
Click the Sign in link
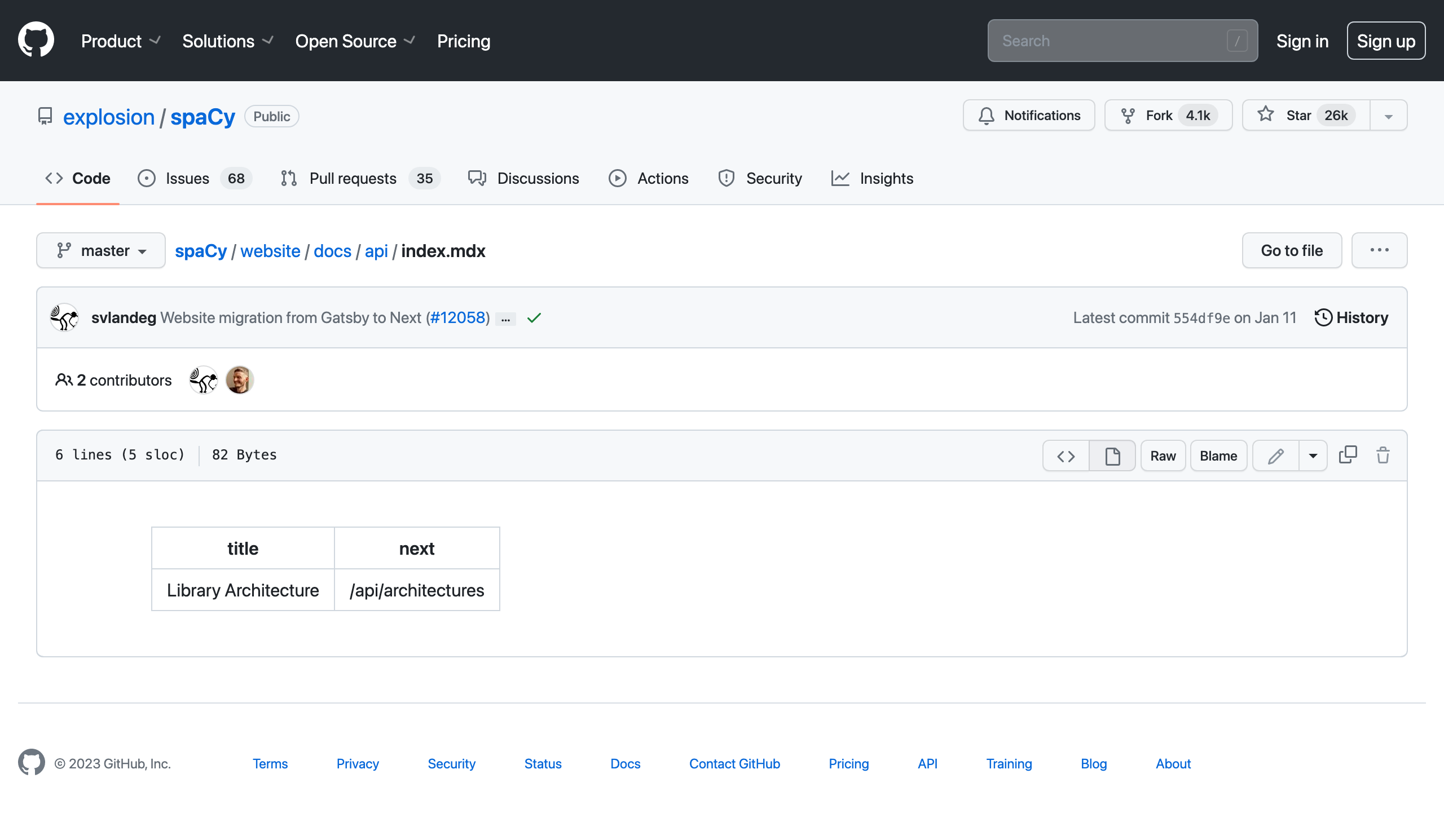tap(1302, 41)
